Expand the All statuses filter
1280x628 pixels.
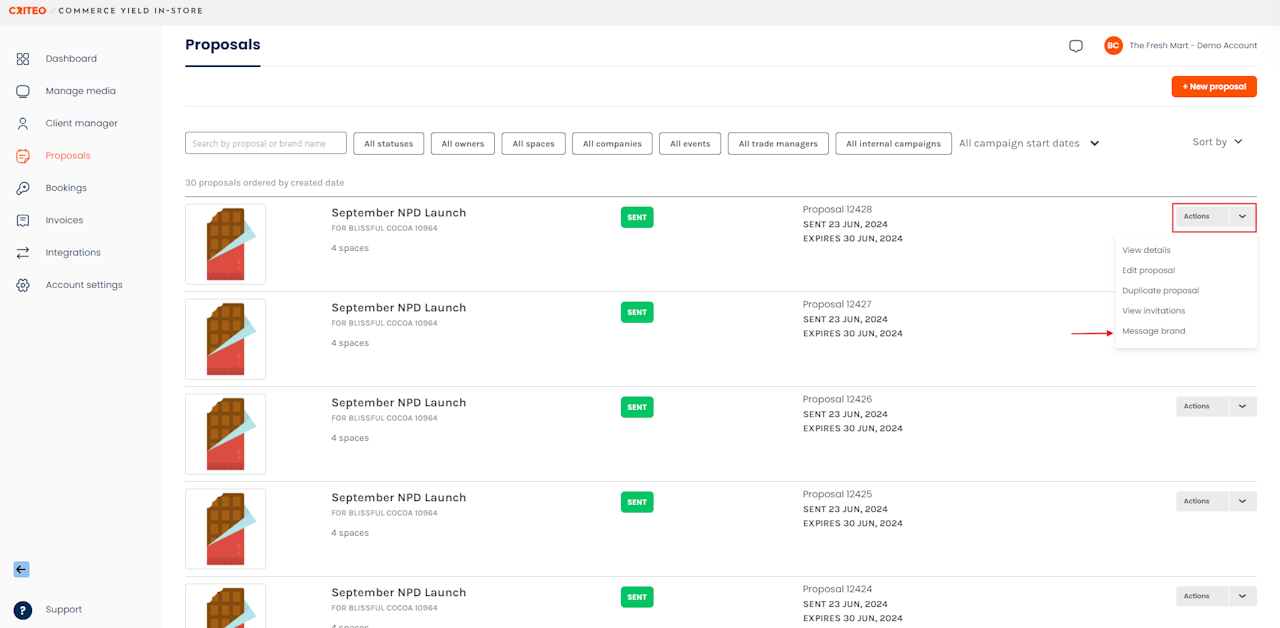[x=389, y=144]
